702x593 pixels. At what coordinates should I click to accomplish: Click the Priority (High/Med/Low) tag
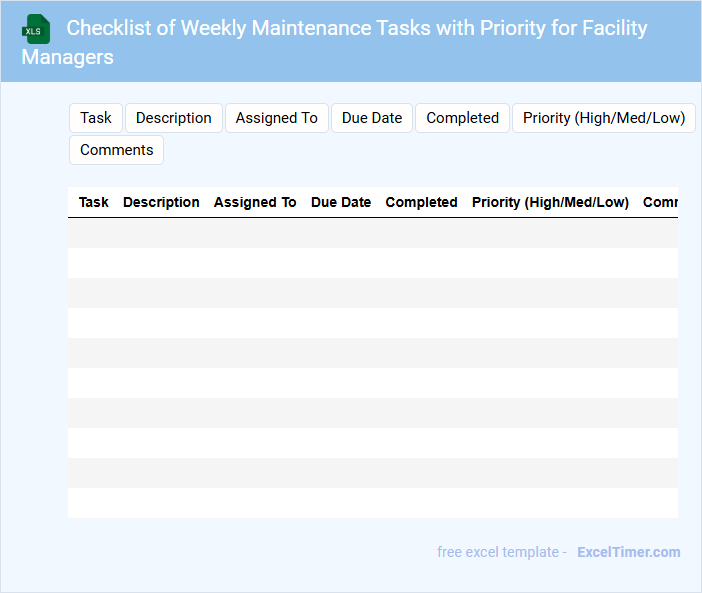604,118
